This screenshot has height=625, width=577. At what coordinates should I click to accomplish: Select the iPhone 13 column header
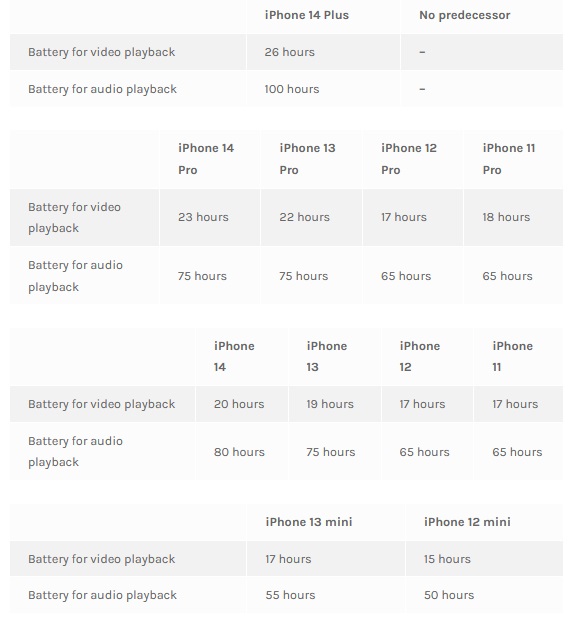tap(327, 356)
